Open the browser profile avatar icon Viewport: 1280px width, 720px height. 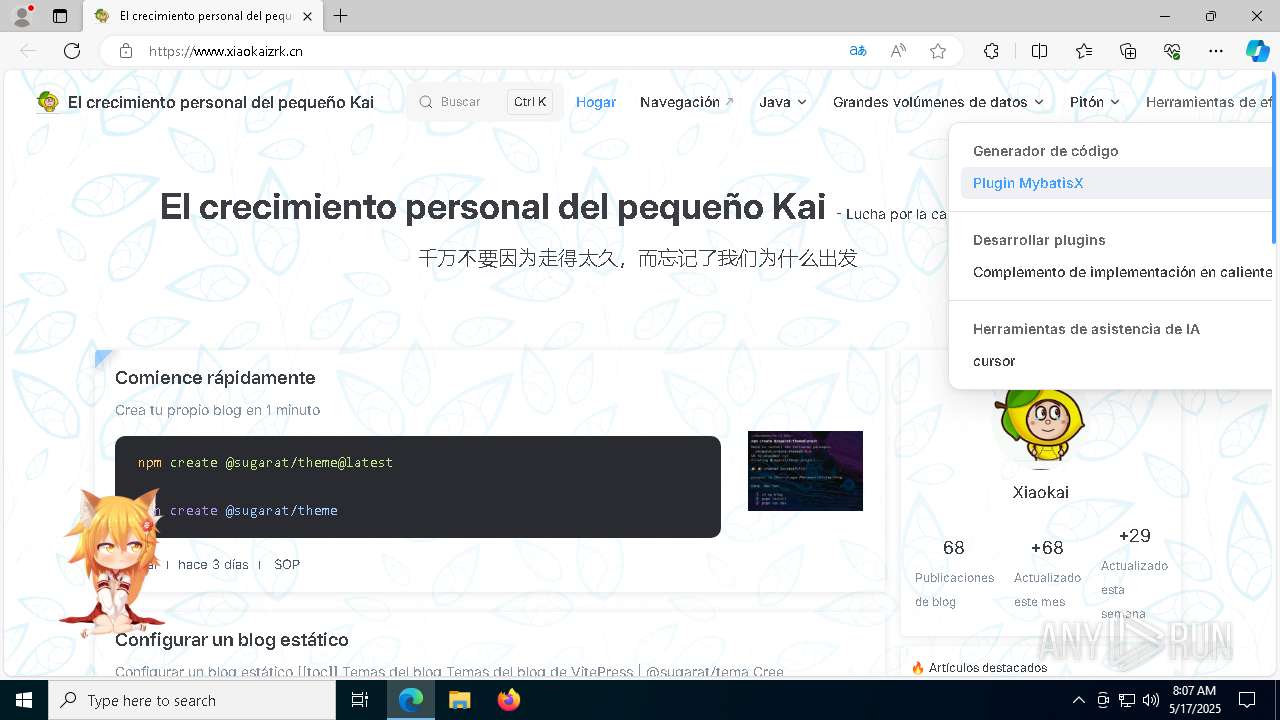point(22,16)
